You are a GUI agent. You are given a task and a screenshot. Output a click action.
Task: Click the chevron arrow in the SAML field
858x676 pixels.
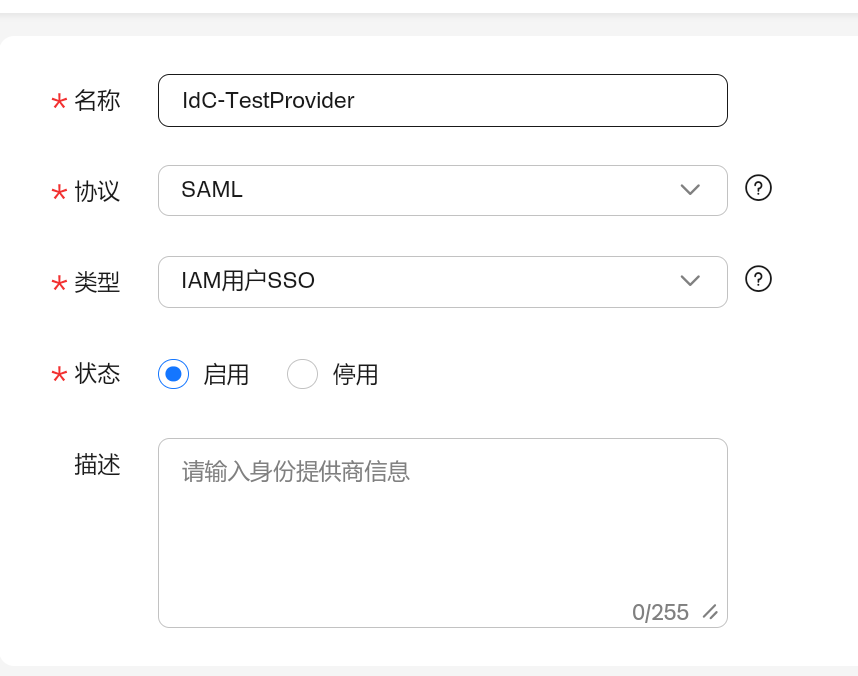point(690,190)
